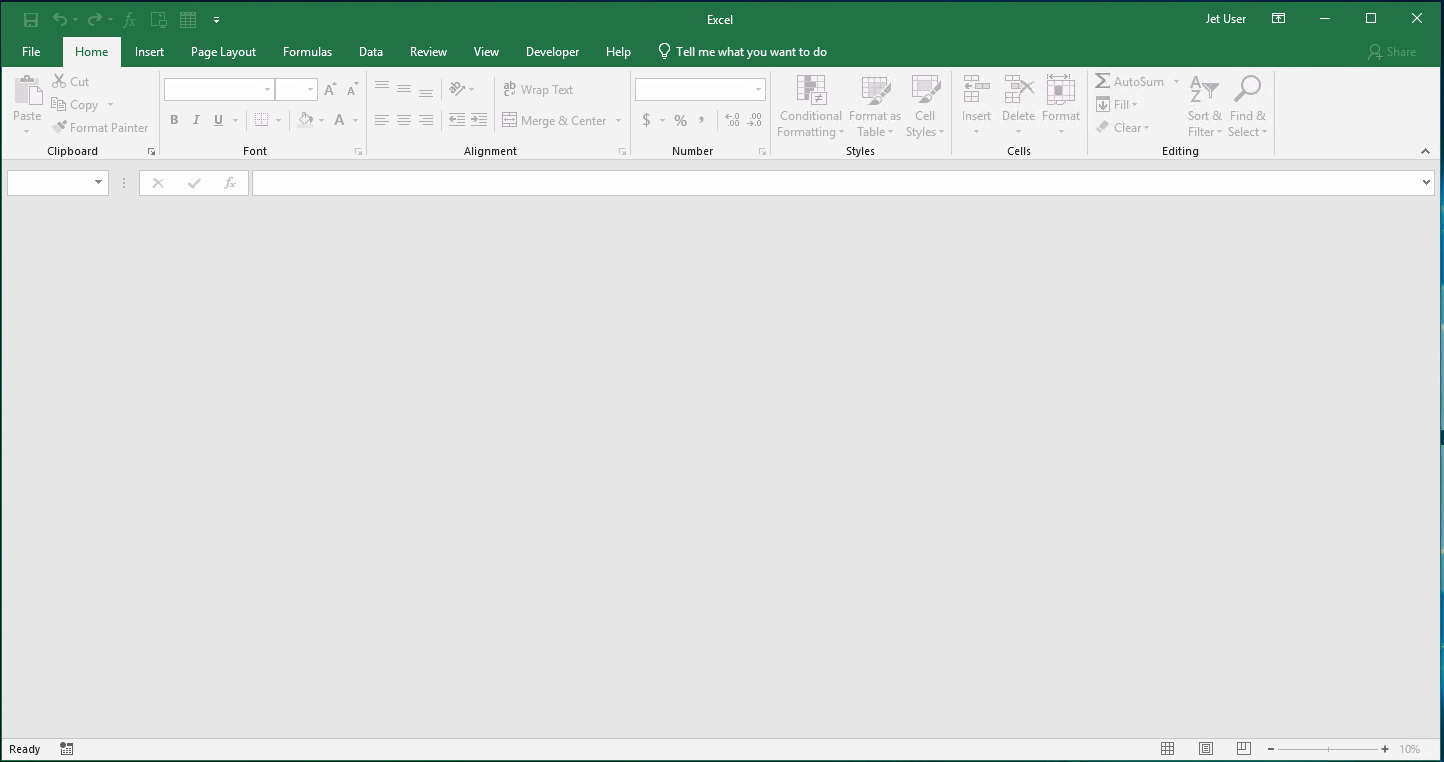Apply the Percent Style icon

point(680,120)
